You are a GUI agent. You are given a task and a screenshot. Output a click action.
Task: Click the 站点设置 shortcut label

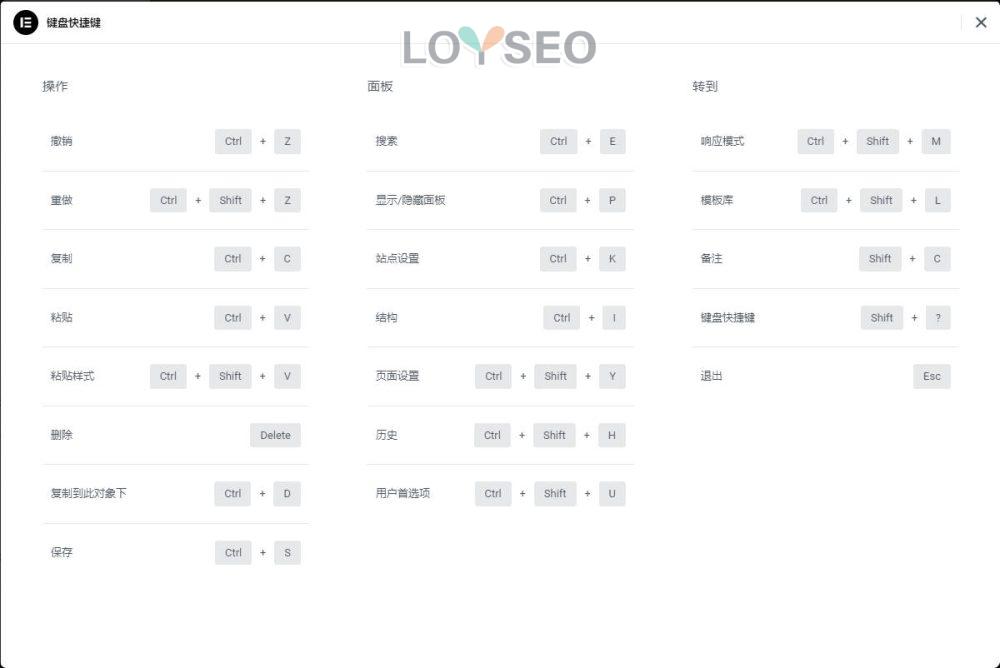(x=397, y=258)
